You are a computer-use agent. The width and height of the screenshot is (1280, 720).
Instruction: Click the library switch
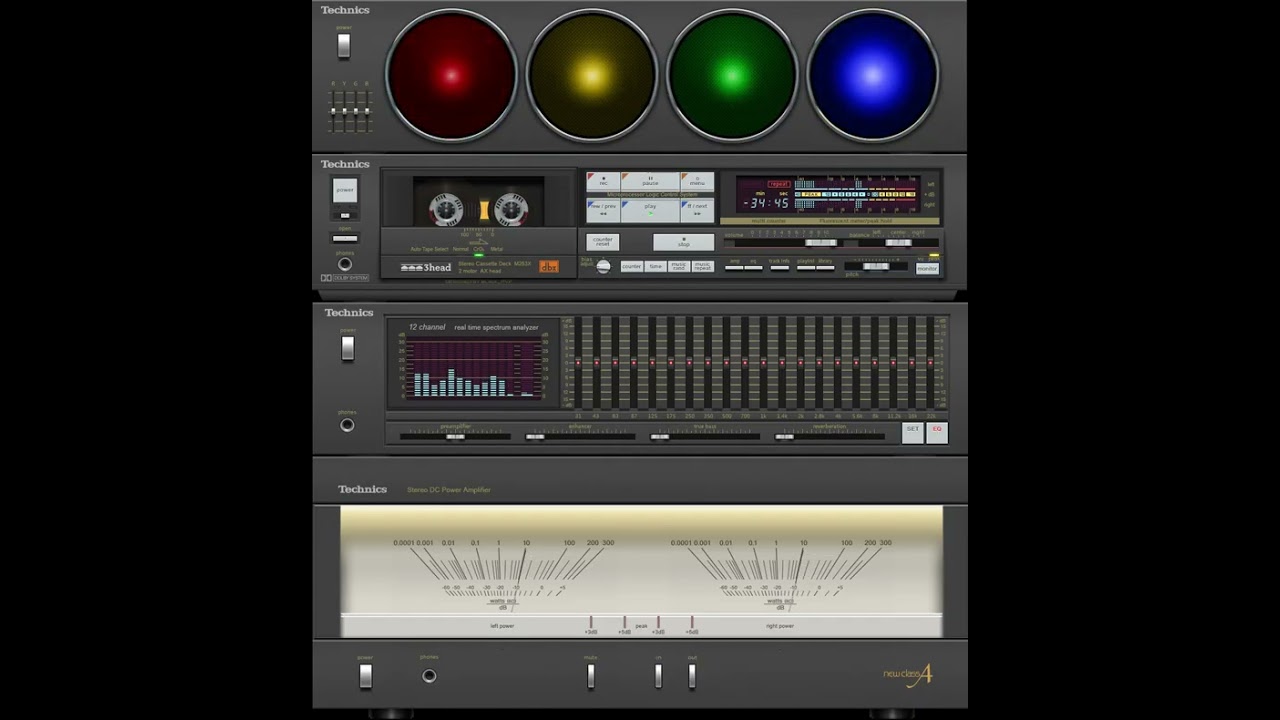pyautogui.click(x=825, y=267)
